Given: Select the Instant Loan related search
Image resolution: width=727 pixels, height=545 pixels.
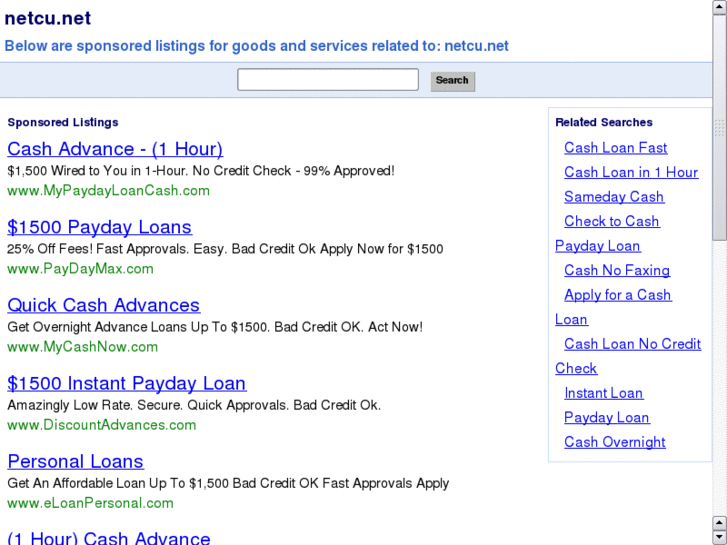Looking at the screenshot, I should pyautogui.click(x=603, y=393).
